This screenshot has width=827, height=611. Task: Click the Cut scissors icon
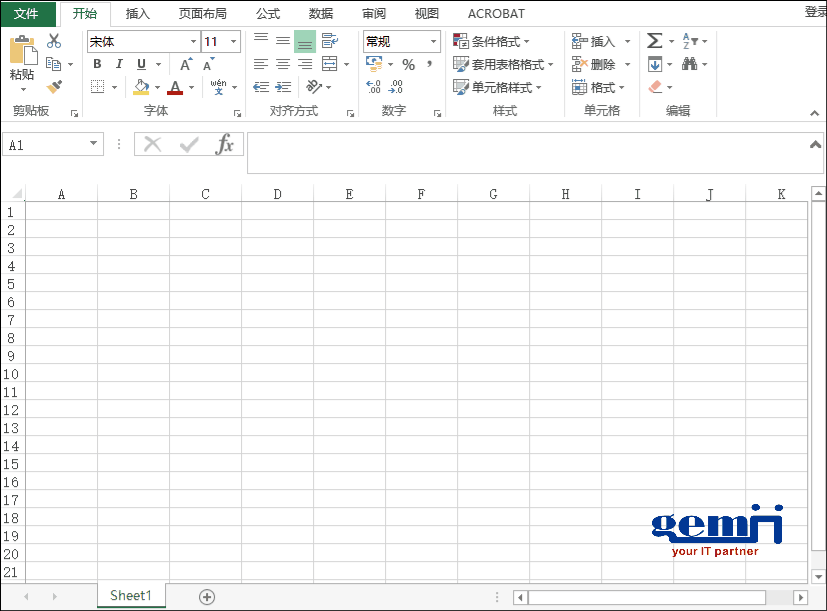coord(54,41)
